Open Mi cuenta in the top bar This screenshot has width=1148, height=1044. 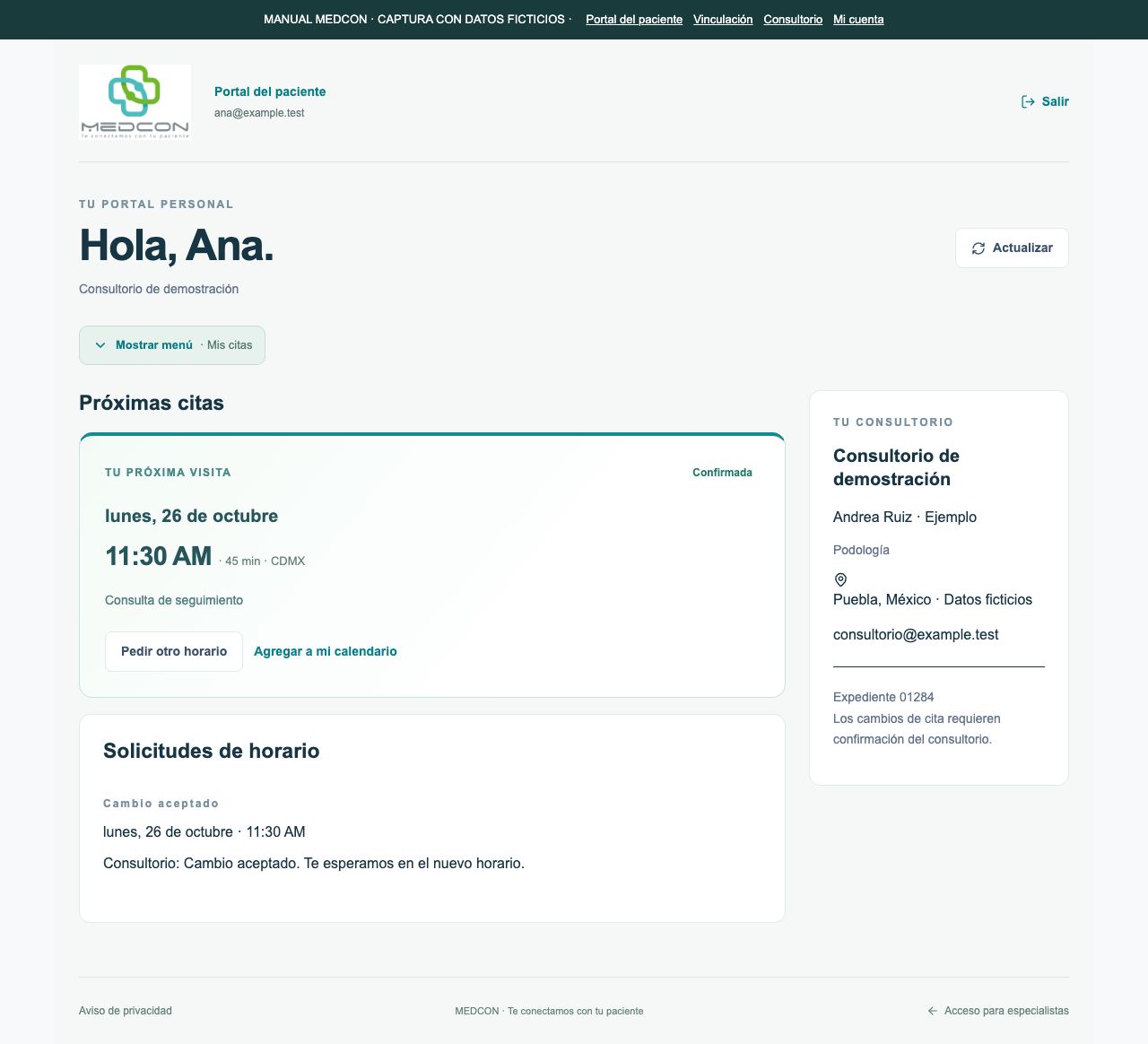[858, 20]
